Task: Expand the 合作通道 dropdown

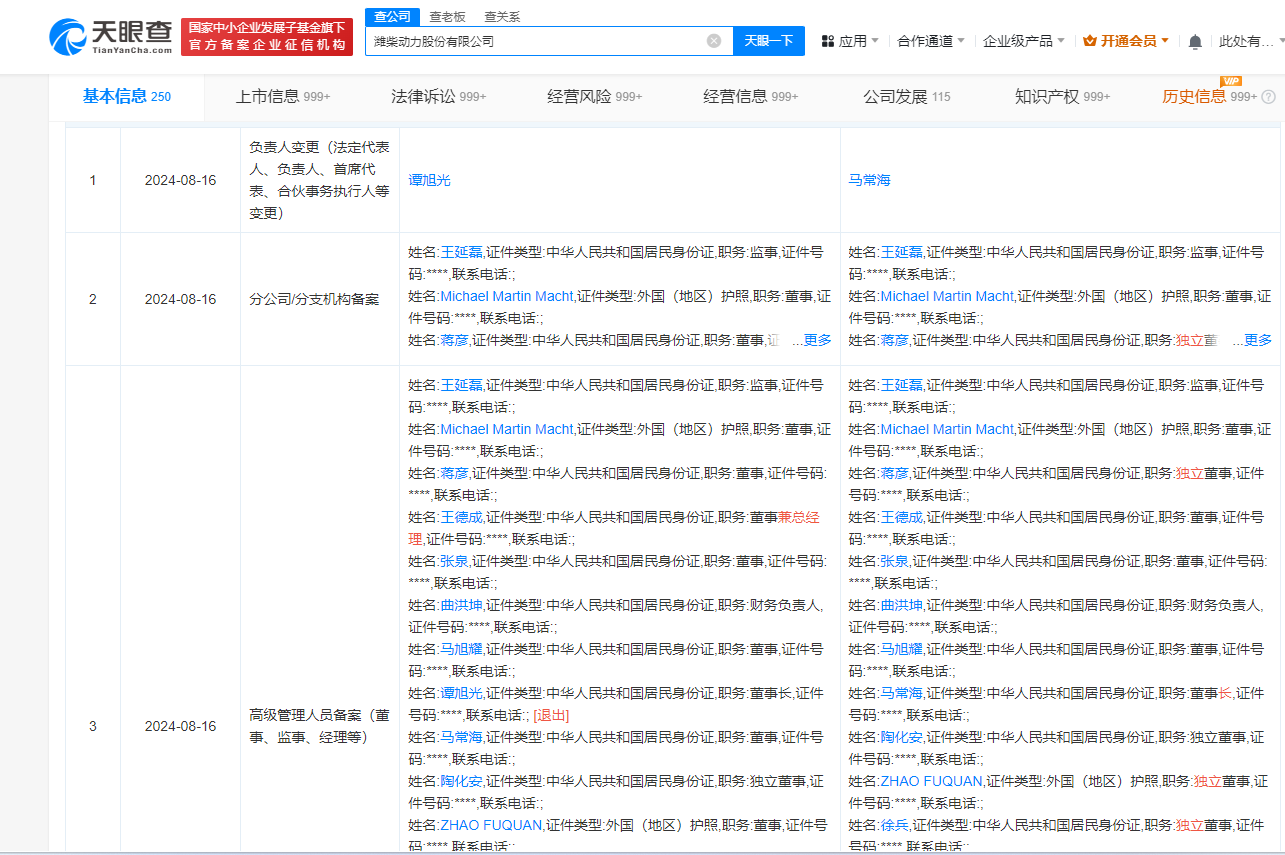Action: pyautogui.click(x=931, y=41)
